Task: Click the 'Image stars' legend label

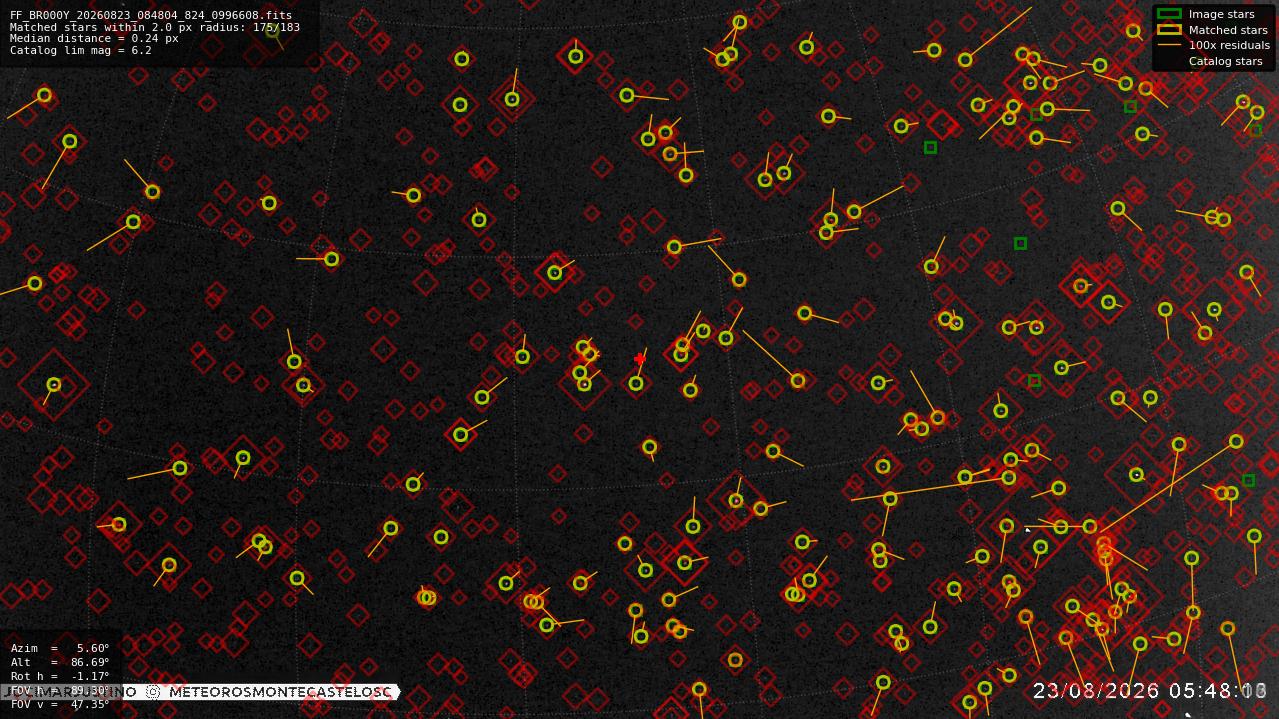Action: click(1221, 14)
